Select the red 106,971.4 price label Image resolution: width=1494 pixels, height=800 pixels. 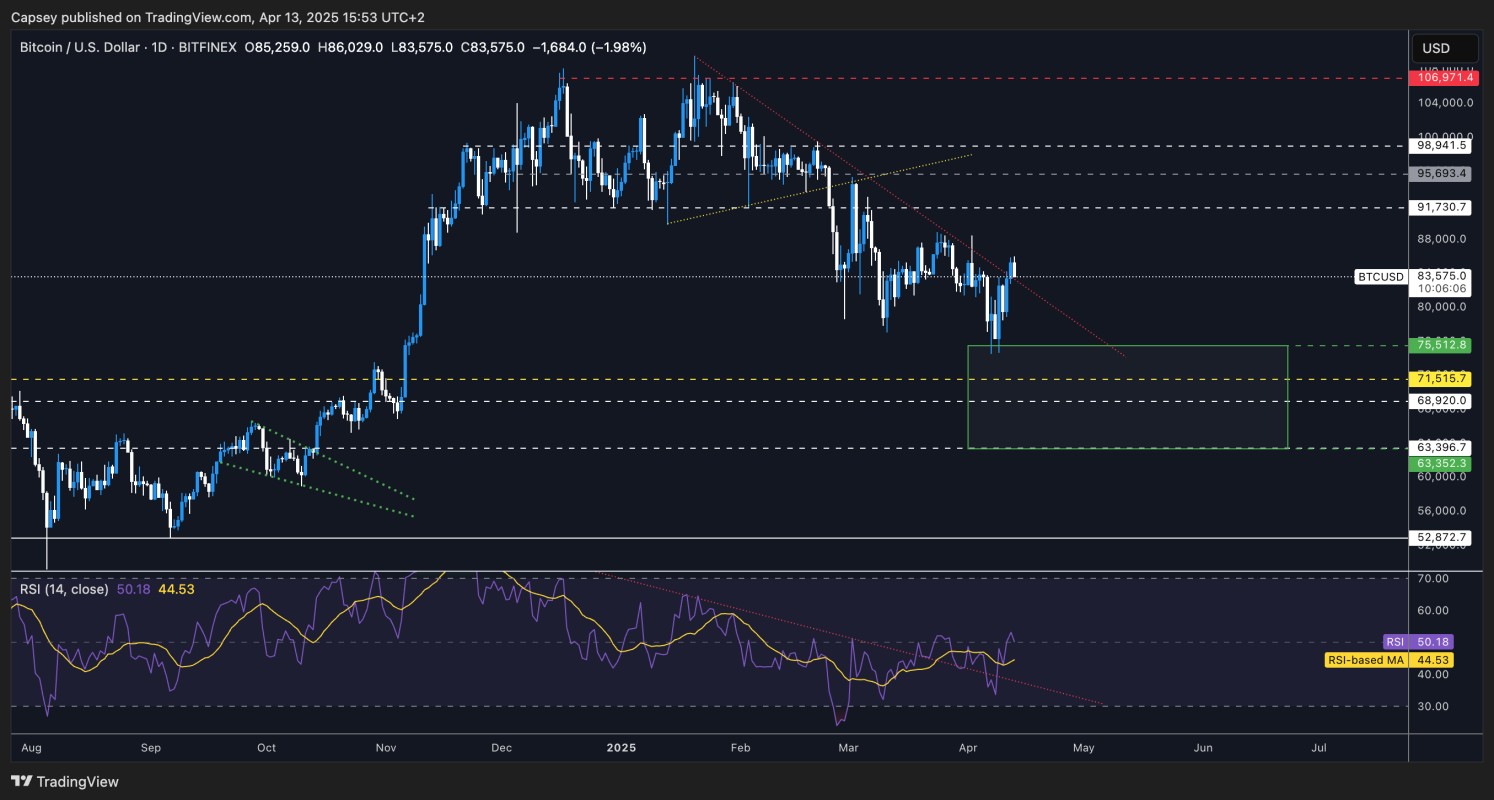point(1438,77)
